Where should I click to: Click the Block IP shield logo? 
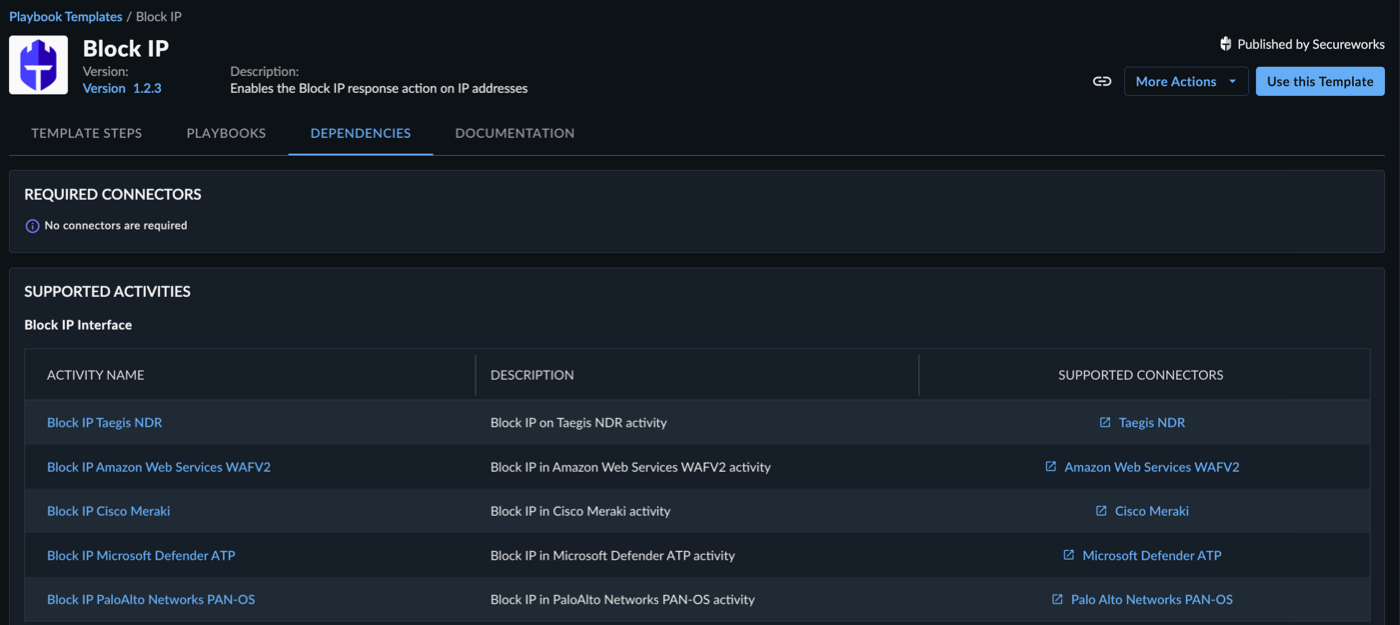(38, 65)
